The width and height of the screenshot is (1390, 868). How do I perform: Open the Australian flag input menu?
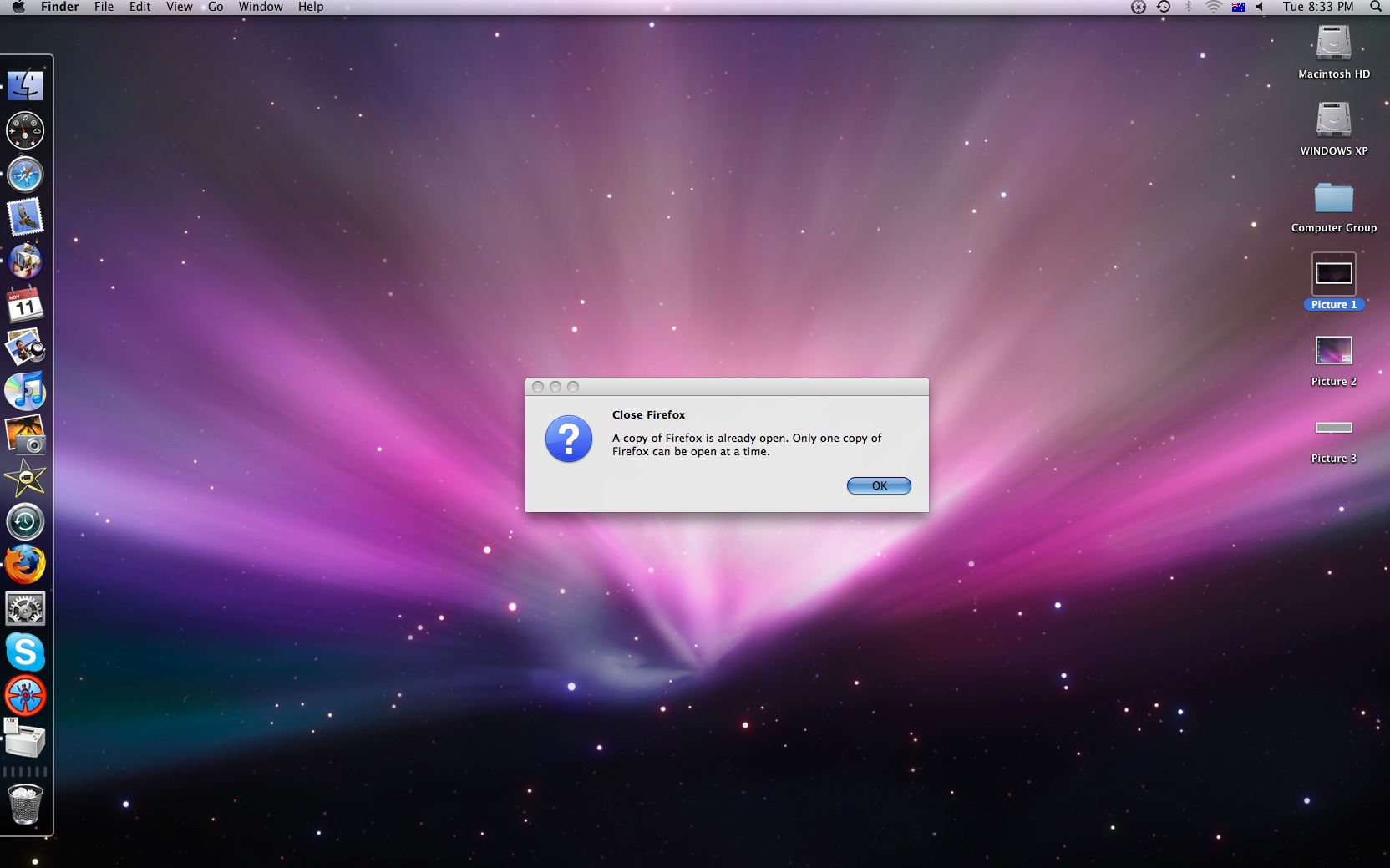click(1239, 7)
